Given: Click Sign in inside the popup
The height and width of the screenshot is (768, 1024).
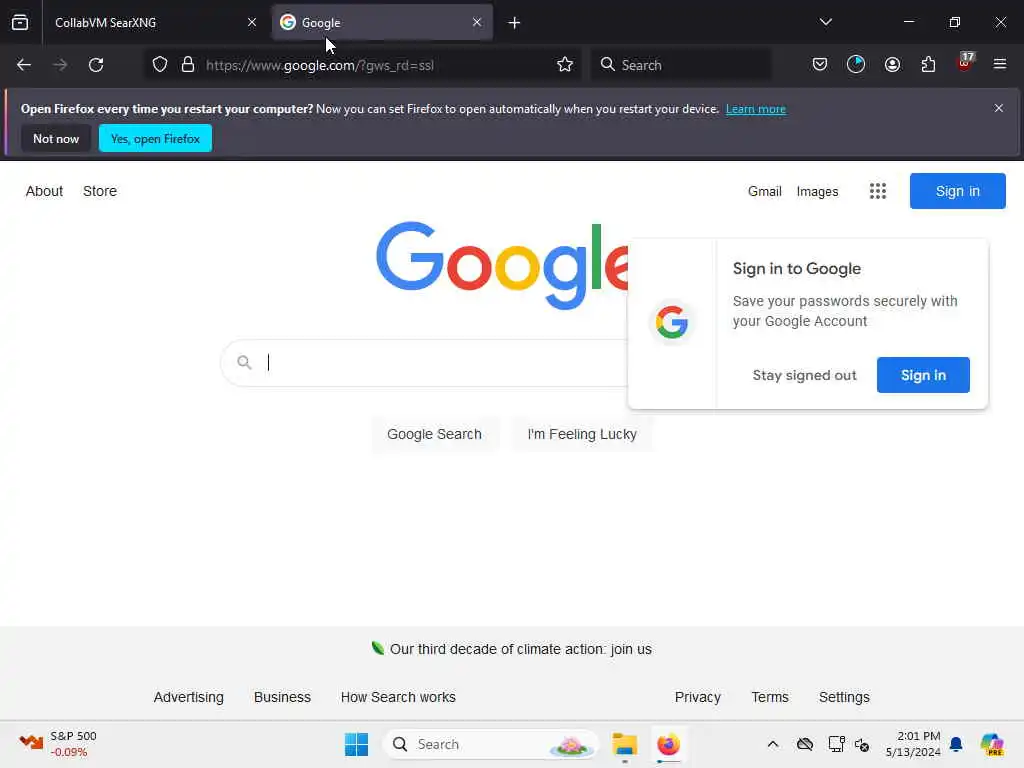Looking at the screenshot, I should coord(923,375).
